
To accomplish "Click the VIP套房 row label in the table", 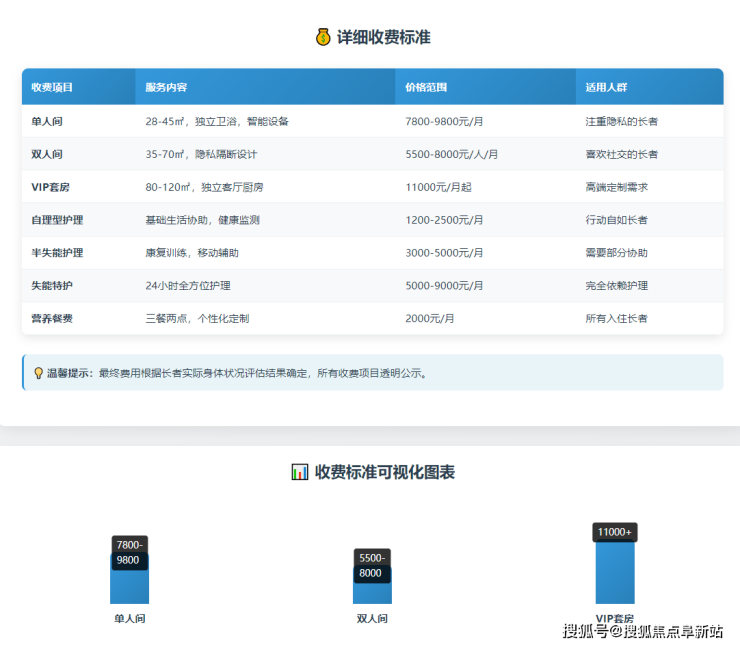I will point(51,187).
